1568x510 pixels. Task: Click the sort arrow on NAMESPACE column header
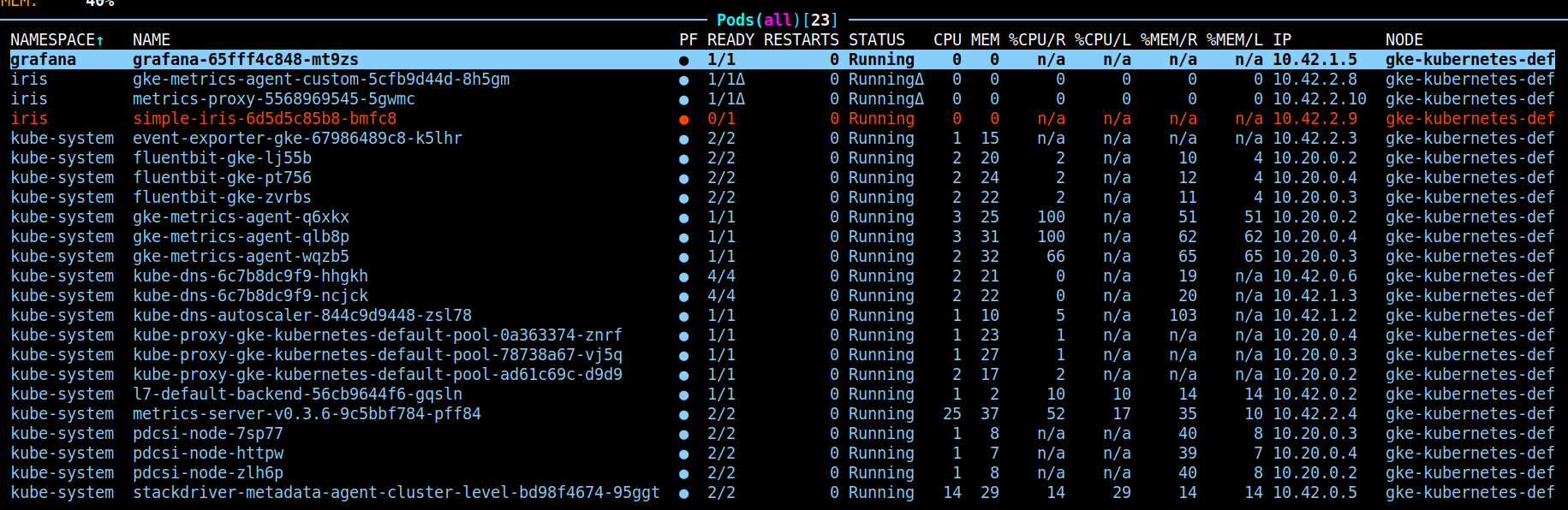(100, 40)
